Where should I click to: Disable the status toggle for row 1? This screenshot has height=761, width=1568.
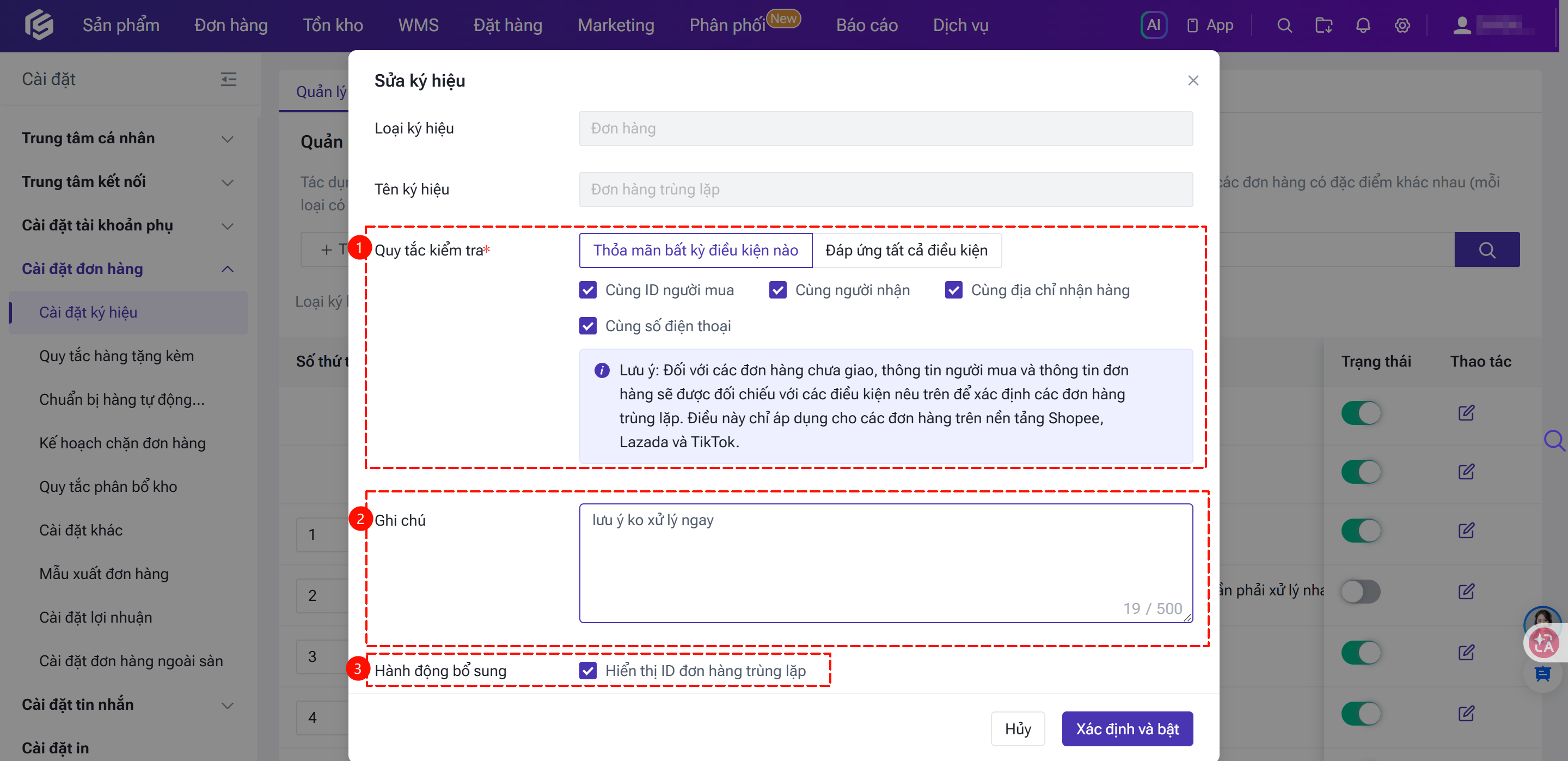(1361, 530)
